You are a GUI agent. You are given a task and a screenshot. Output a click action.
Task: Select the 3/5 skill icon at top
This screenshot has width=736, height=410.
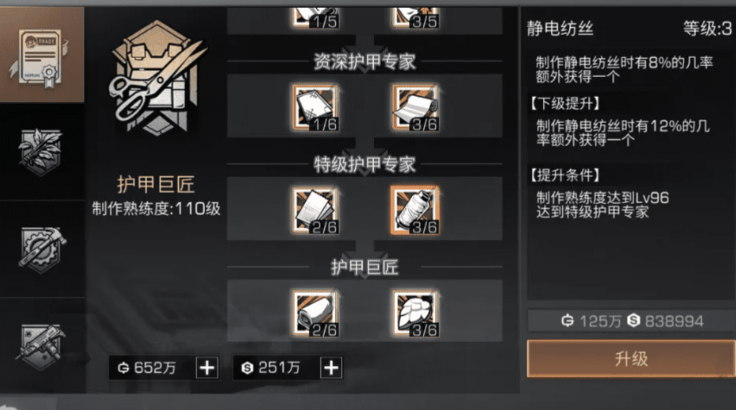point(415,17)
